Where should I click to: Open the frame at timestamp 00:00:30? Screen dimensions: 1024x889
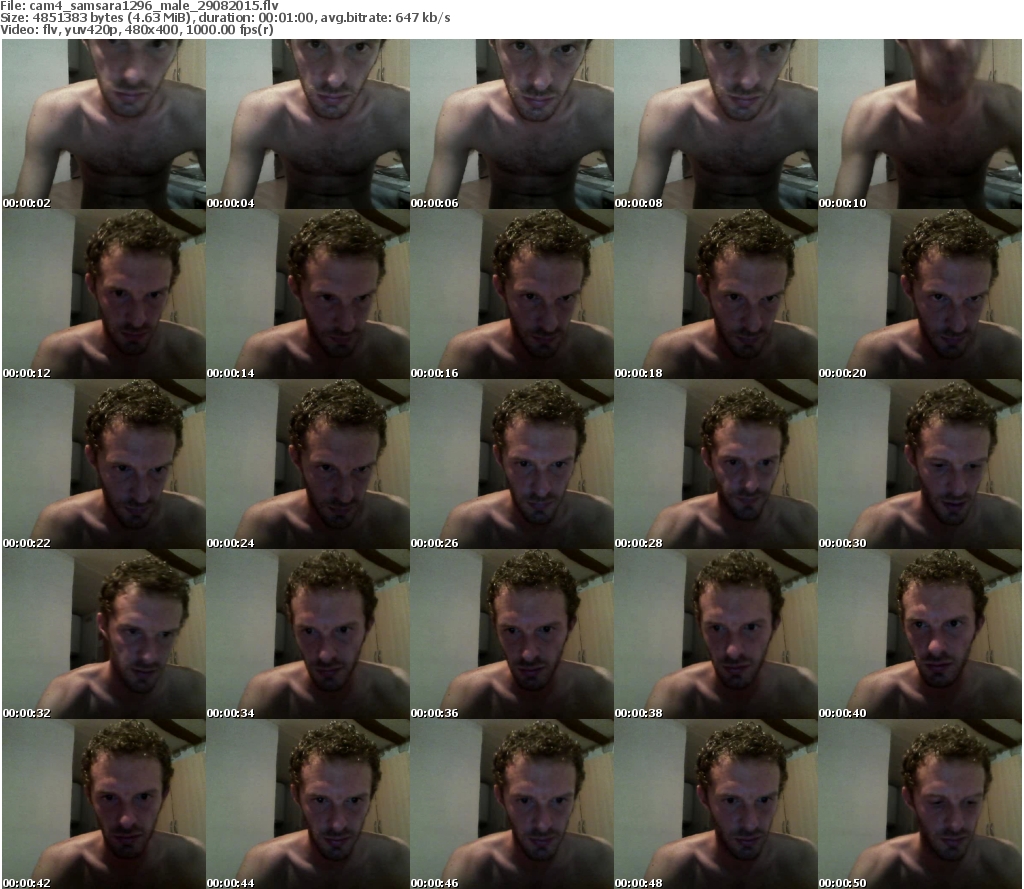tap(920, 464)
